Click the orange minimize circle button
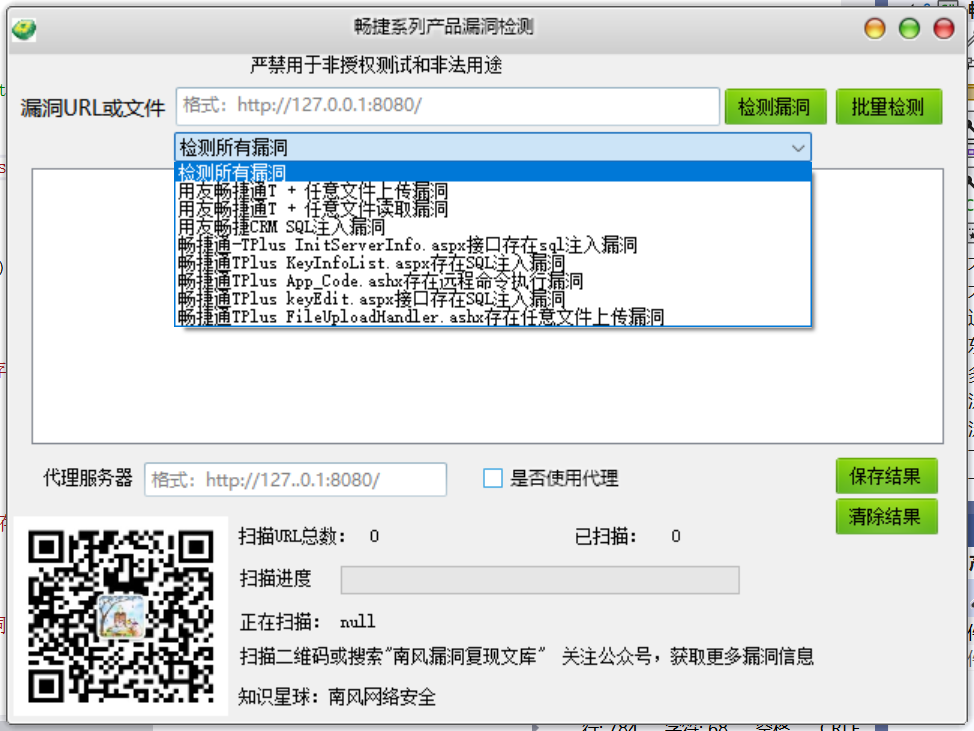This screenshot has width=974, height=731. click(875, 29)
